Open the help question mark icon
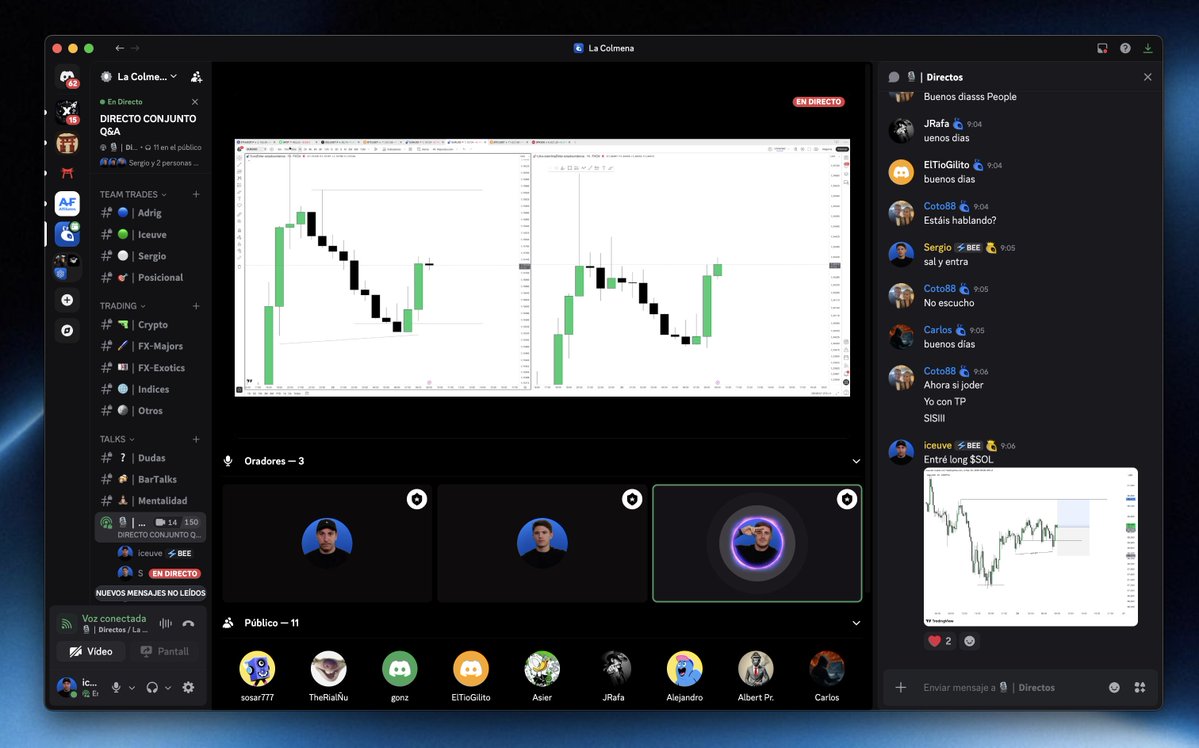Screen dimensions: 1199x748 pyautogui.click(x=1125, y=48)
